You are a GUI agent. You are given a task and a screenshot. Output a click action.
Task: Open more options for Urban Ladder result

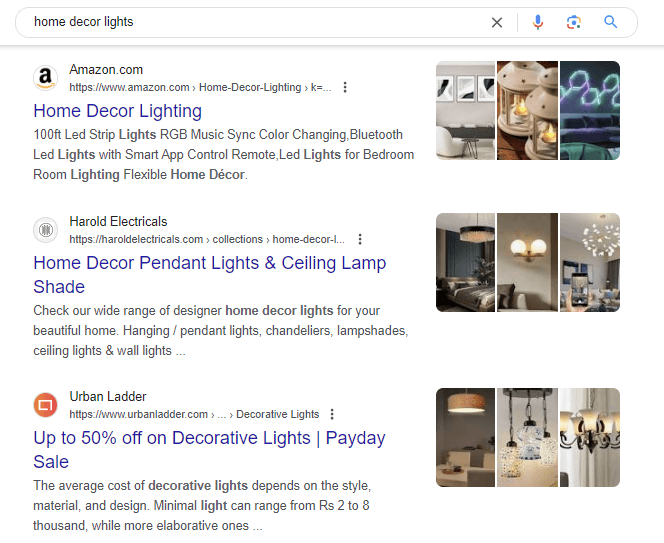[x=332, y=414]
